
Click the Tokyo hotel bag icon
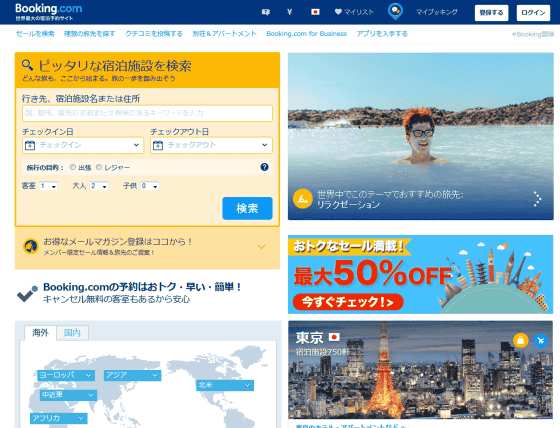click(520, 340)
